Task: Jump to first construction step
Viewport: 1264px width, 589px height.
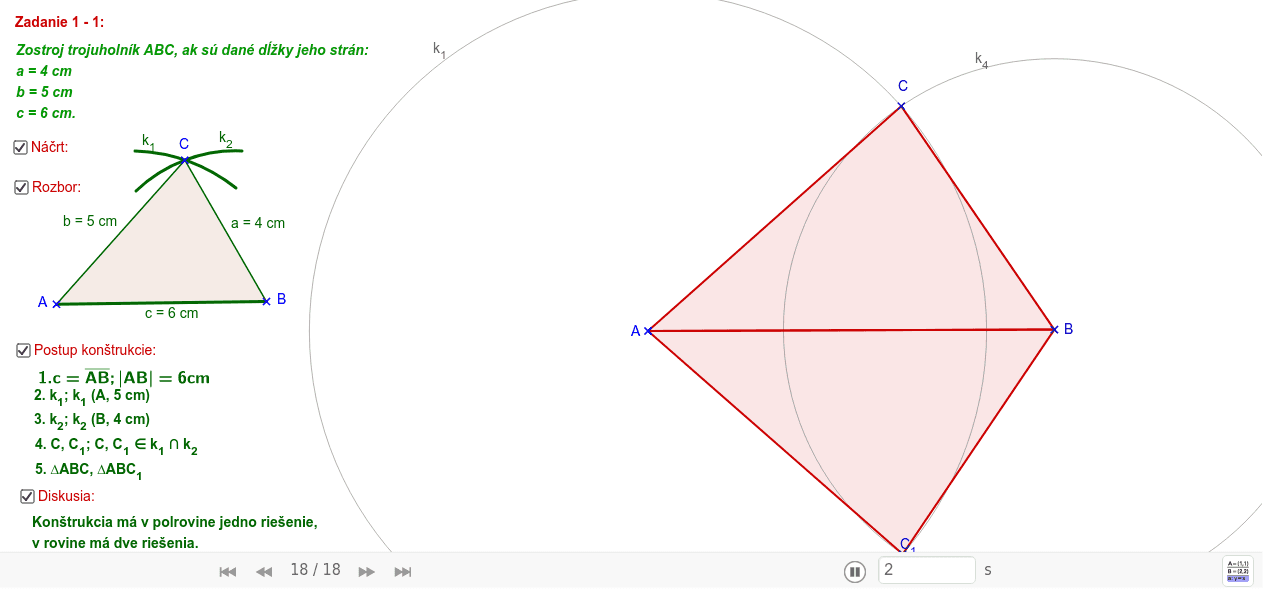Action: [228, 571]
